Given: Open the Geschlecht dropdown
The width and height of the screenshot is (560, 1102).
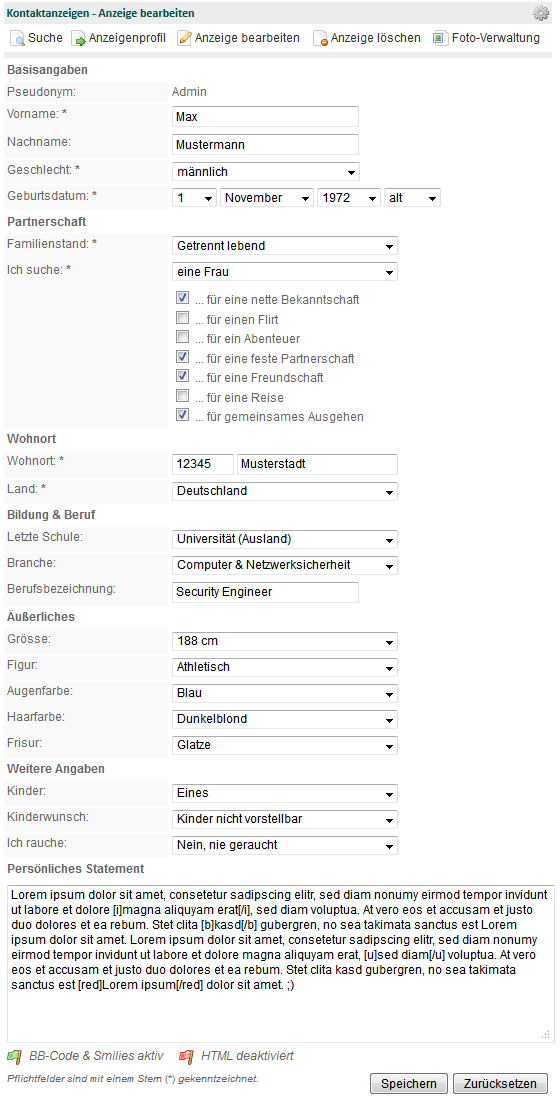Looking at the screenshot, I should coord(266,171).
